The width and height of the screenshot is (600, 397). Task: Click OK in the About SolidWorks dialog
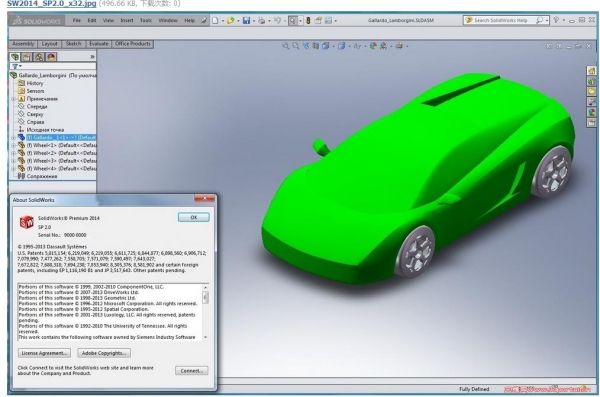[194, 217]
